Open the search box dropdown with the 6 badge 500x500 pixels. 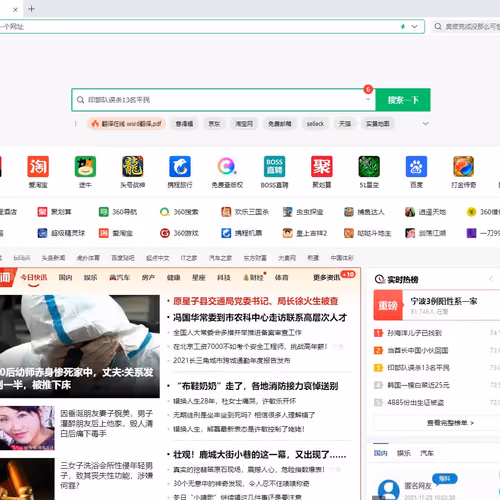coord(368,99)
